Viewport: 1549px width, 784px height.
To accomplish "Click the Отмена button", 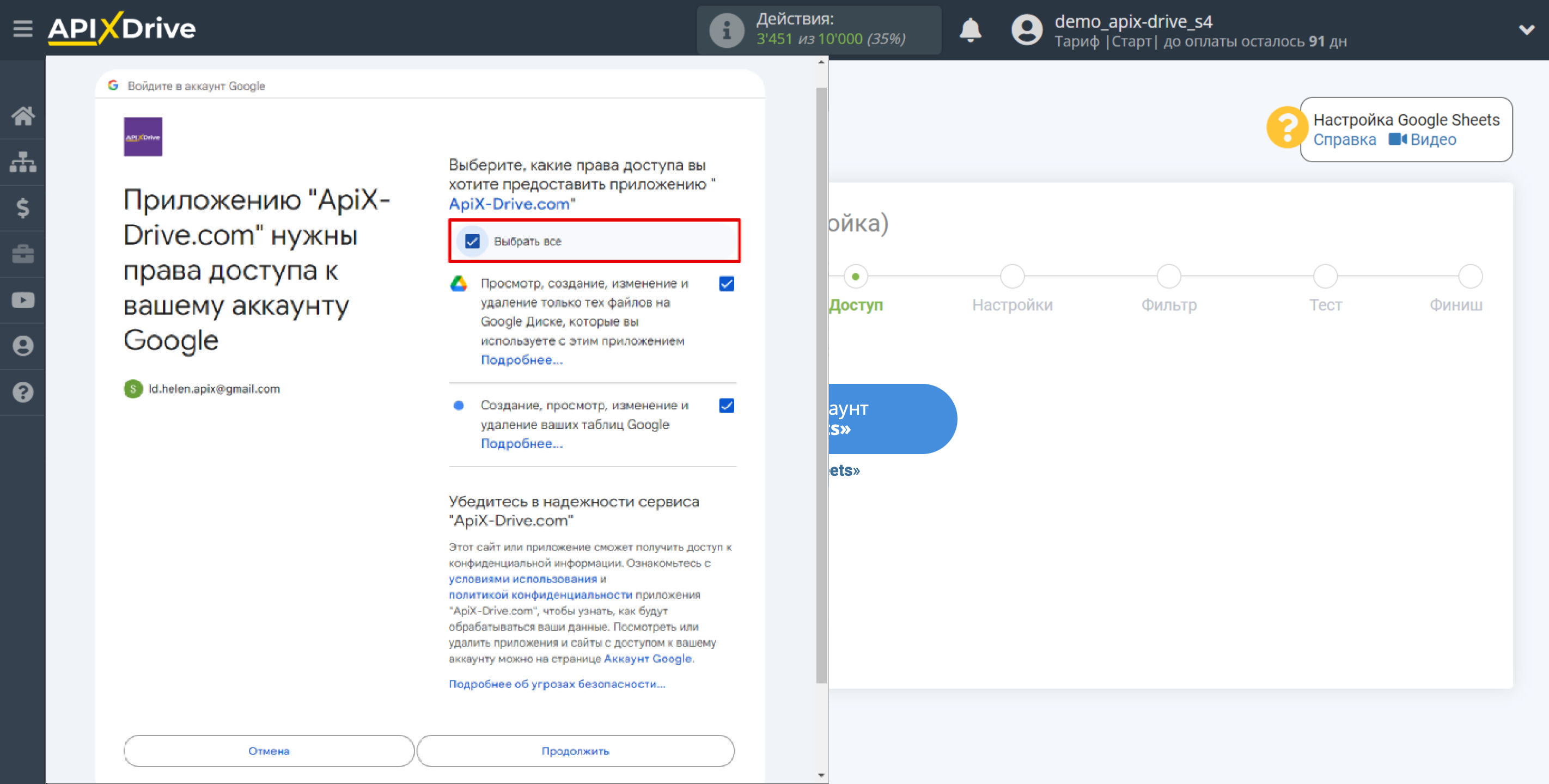I will 269,751.
